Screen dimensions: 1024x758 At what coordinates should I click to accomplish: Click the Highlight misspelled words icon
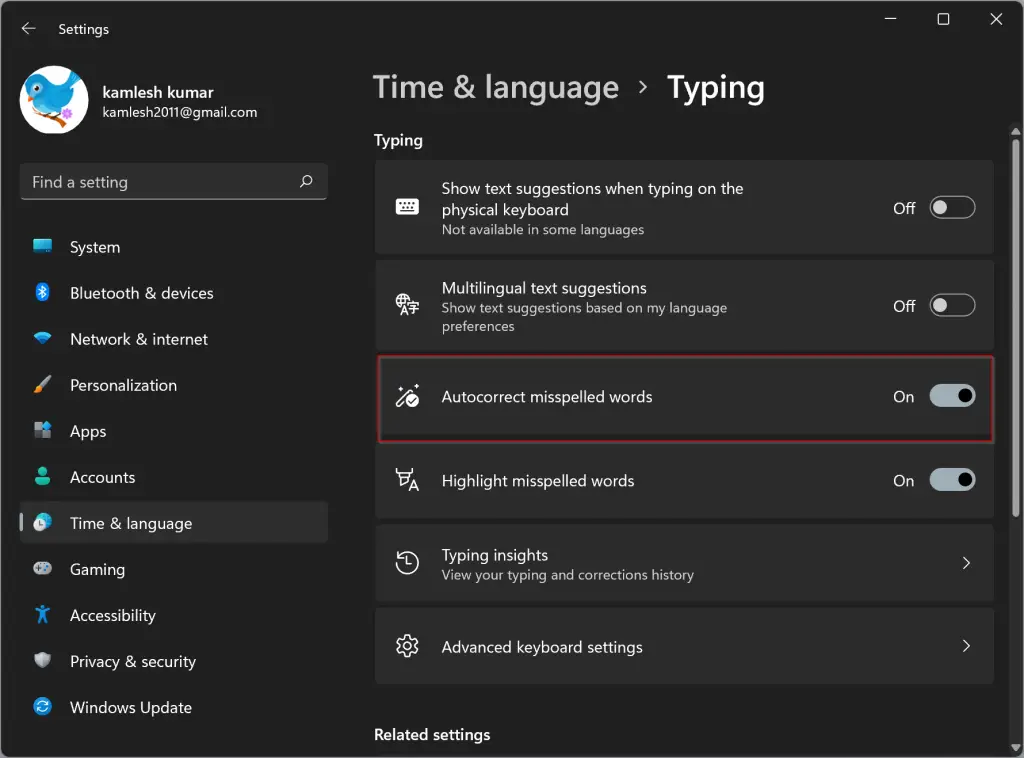click(x=407, y=480)
